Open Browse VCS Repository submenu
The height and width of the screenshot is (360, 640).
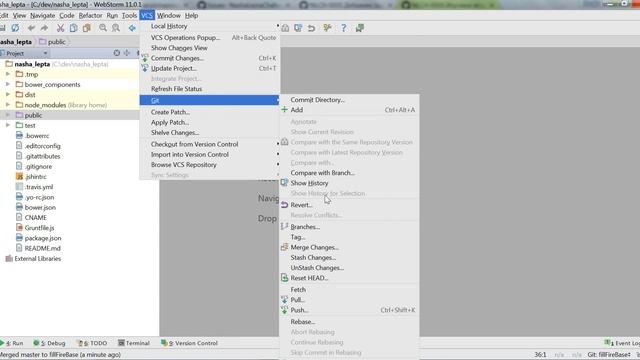click(x=210, y=164)
